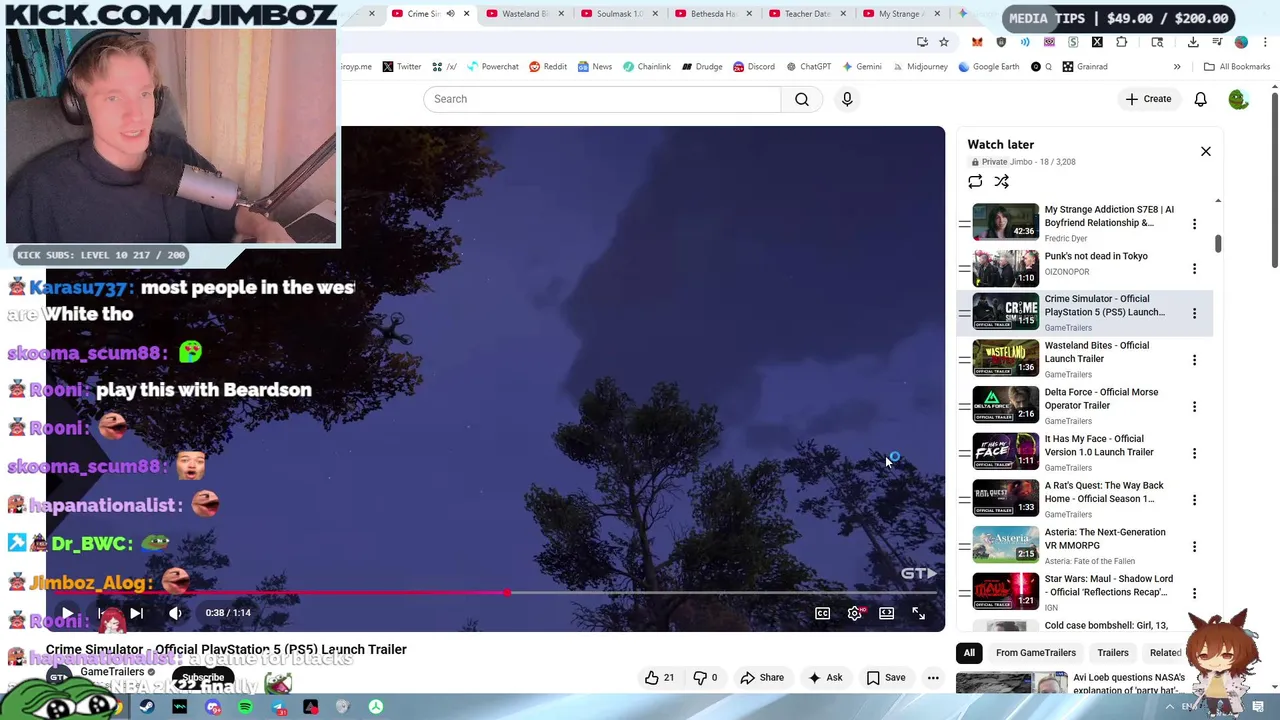Image resolution: width=1280 pixels, height=720 pixels.
Task: Like the video with thumbs up
Action: 660,677
